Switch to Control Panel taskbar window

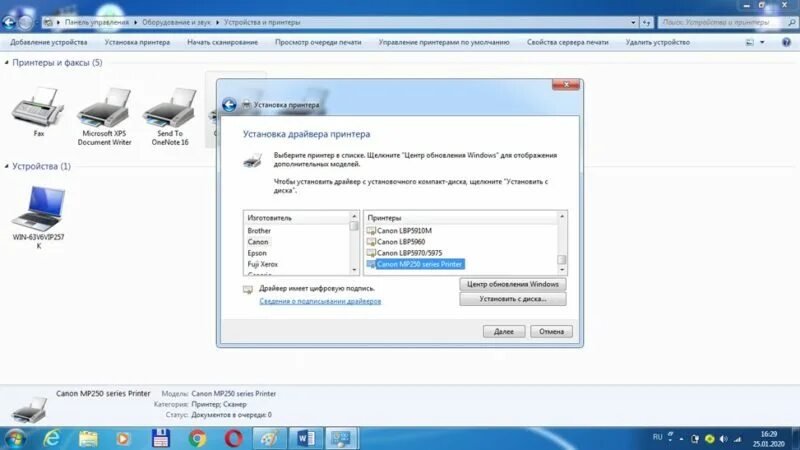click(x=341, y=438)
